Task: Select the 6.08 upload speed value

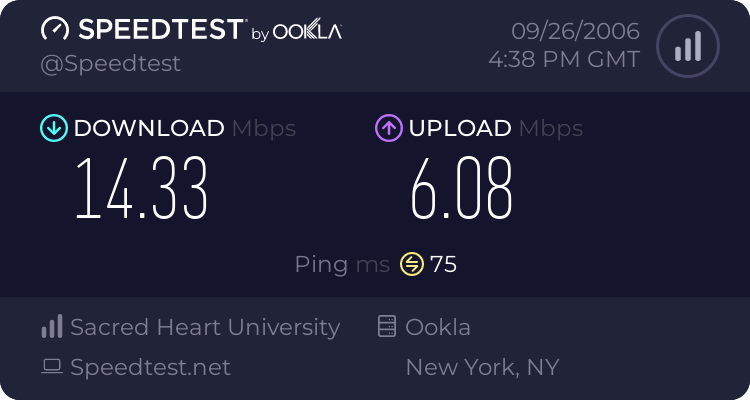Action: coord(462,188)
